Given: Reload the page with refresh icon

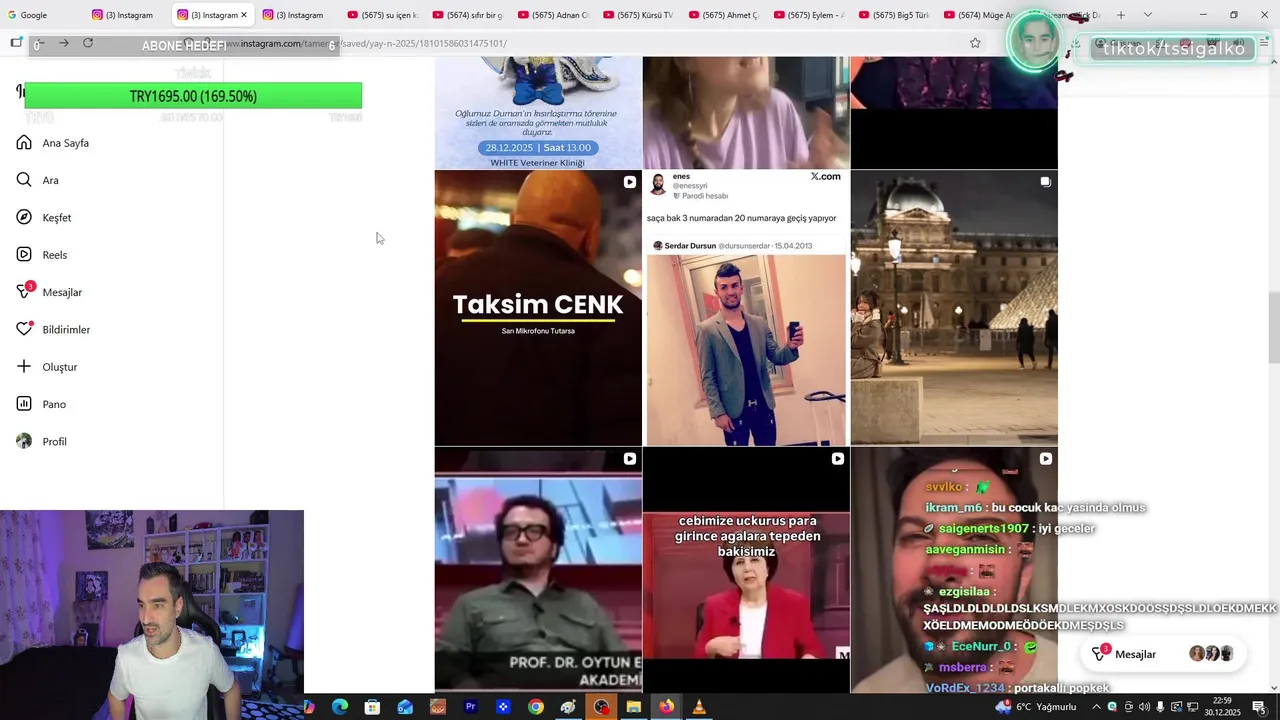Looking at the screenshot, I should tap(88, 43).
